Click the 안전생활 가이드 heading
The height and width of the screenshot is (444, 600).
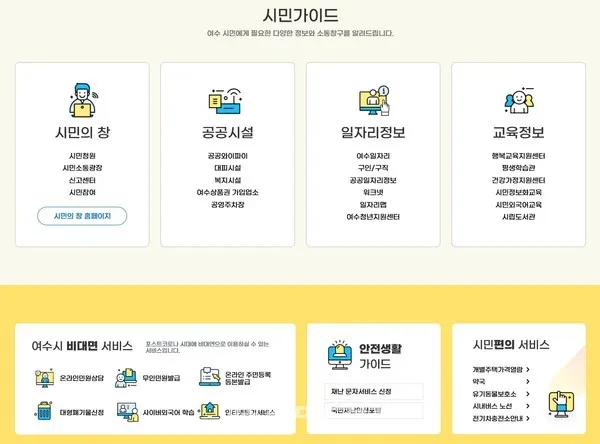tap(380, 356)
